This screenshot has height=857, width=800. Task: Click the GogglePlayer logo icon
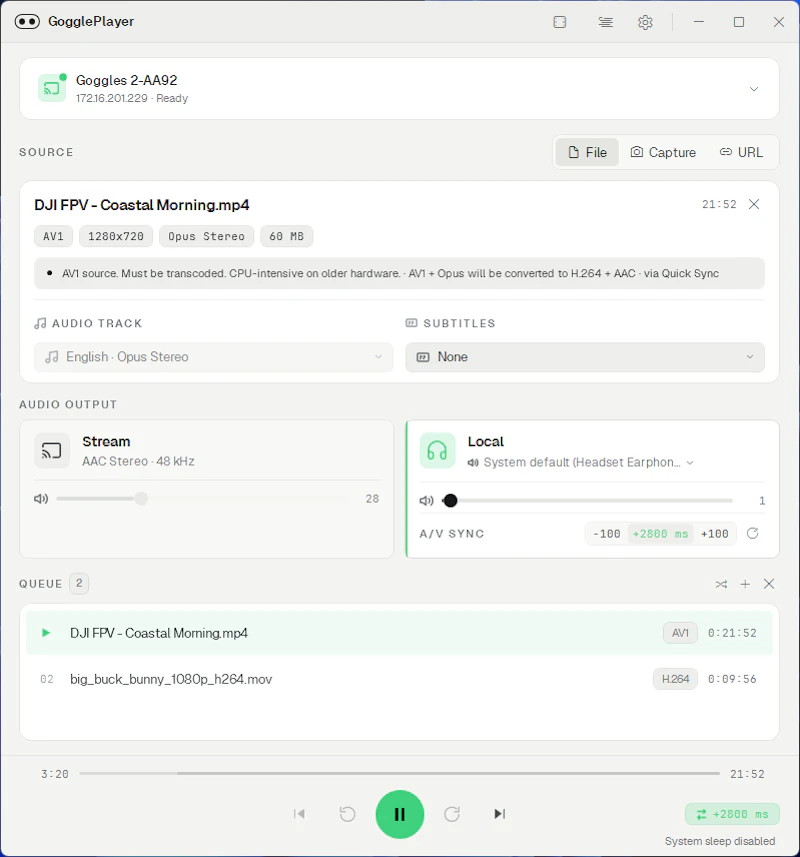[27, 21]
